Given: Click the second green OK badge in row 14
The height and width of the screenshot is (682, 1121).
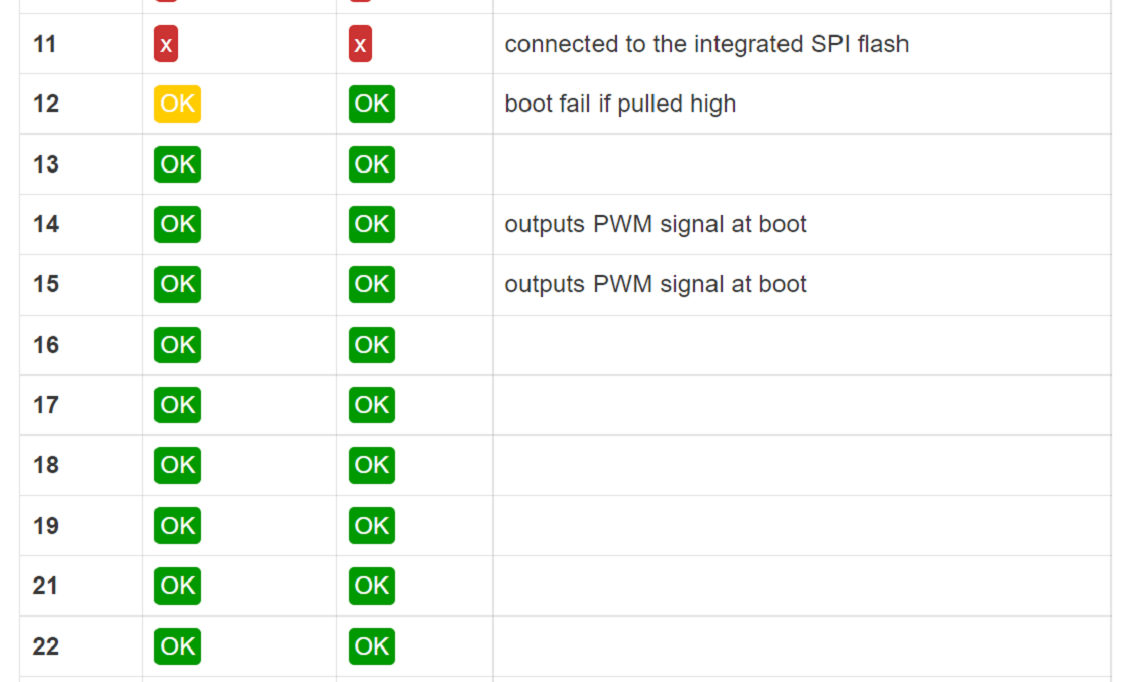Looking at the screenshot, I should coord(371,224).
